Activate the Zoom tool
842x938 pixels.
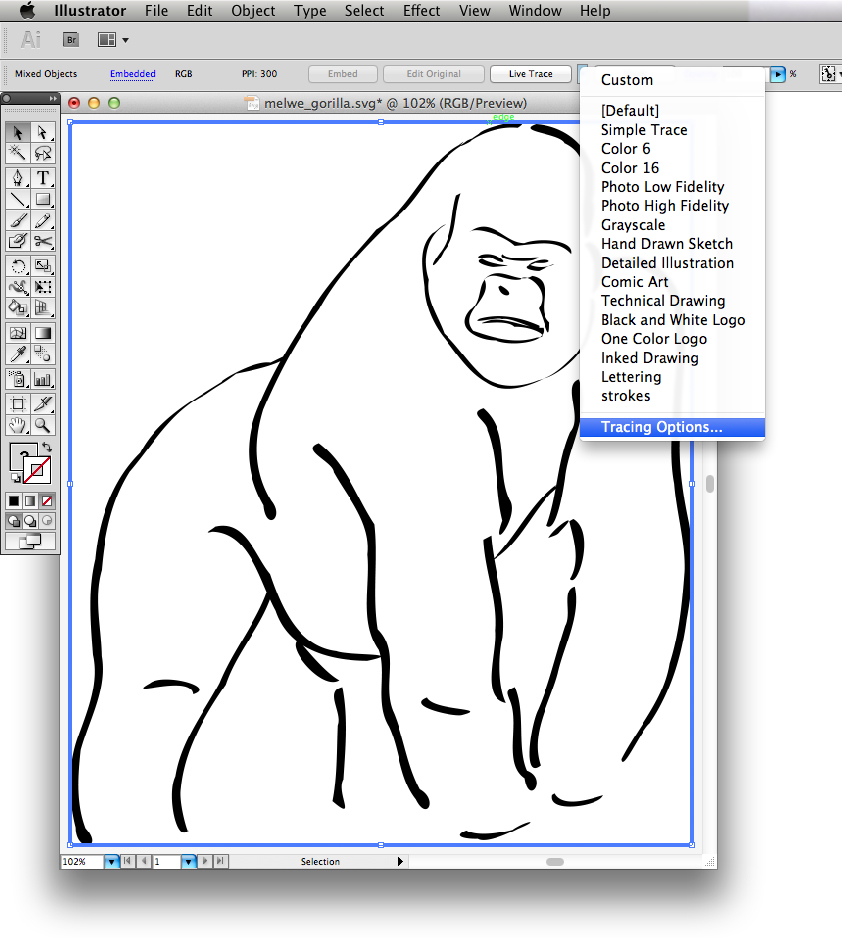[x=43, y=425]
